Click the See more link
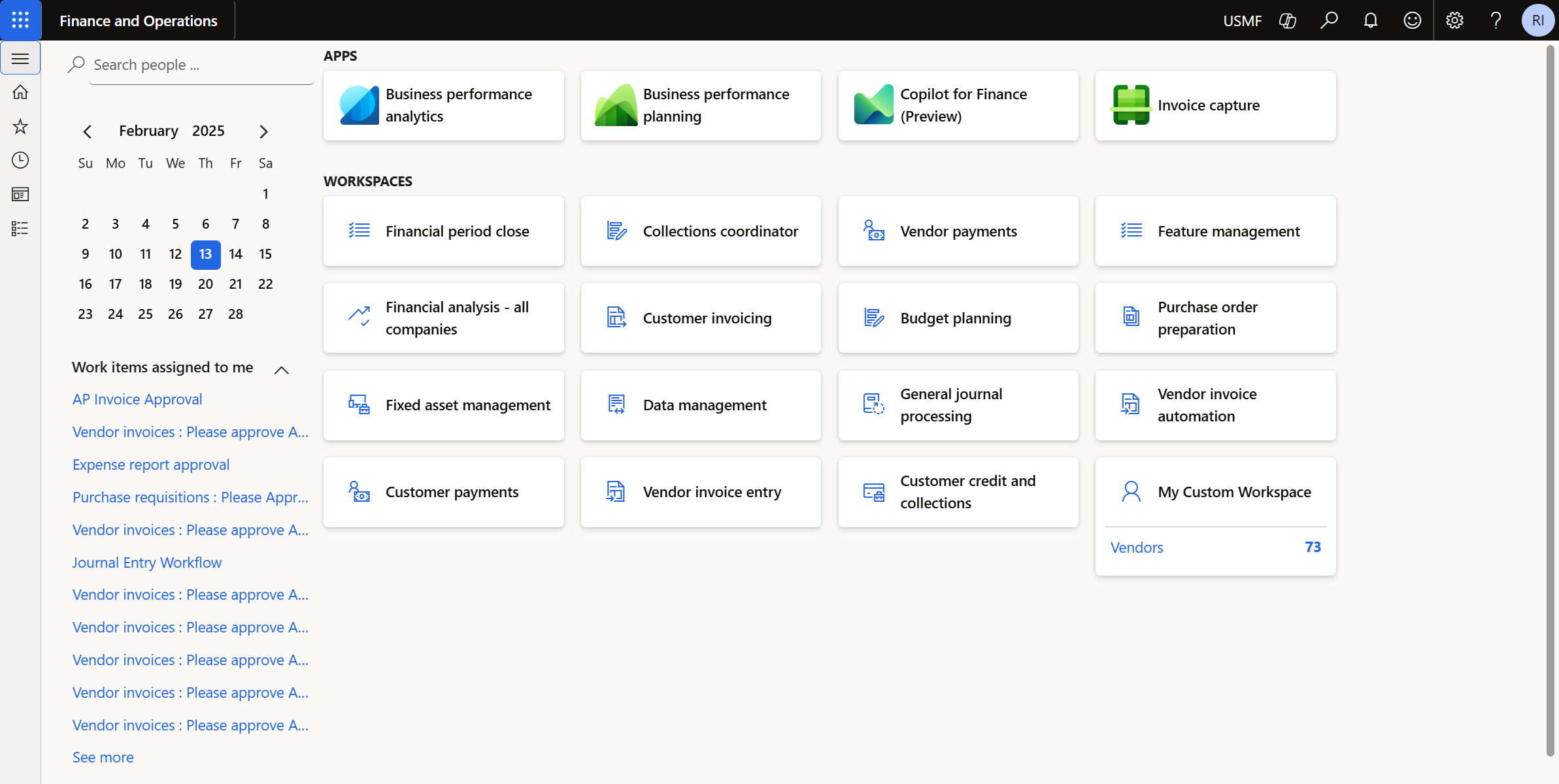The width and height of the screenshot is (1559, 784). (x=103, y=757)
